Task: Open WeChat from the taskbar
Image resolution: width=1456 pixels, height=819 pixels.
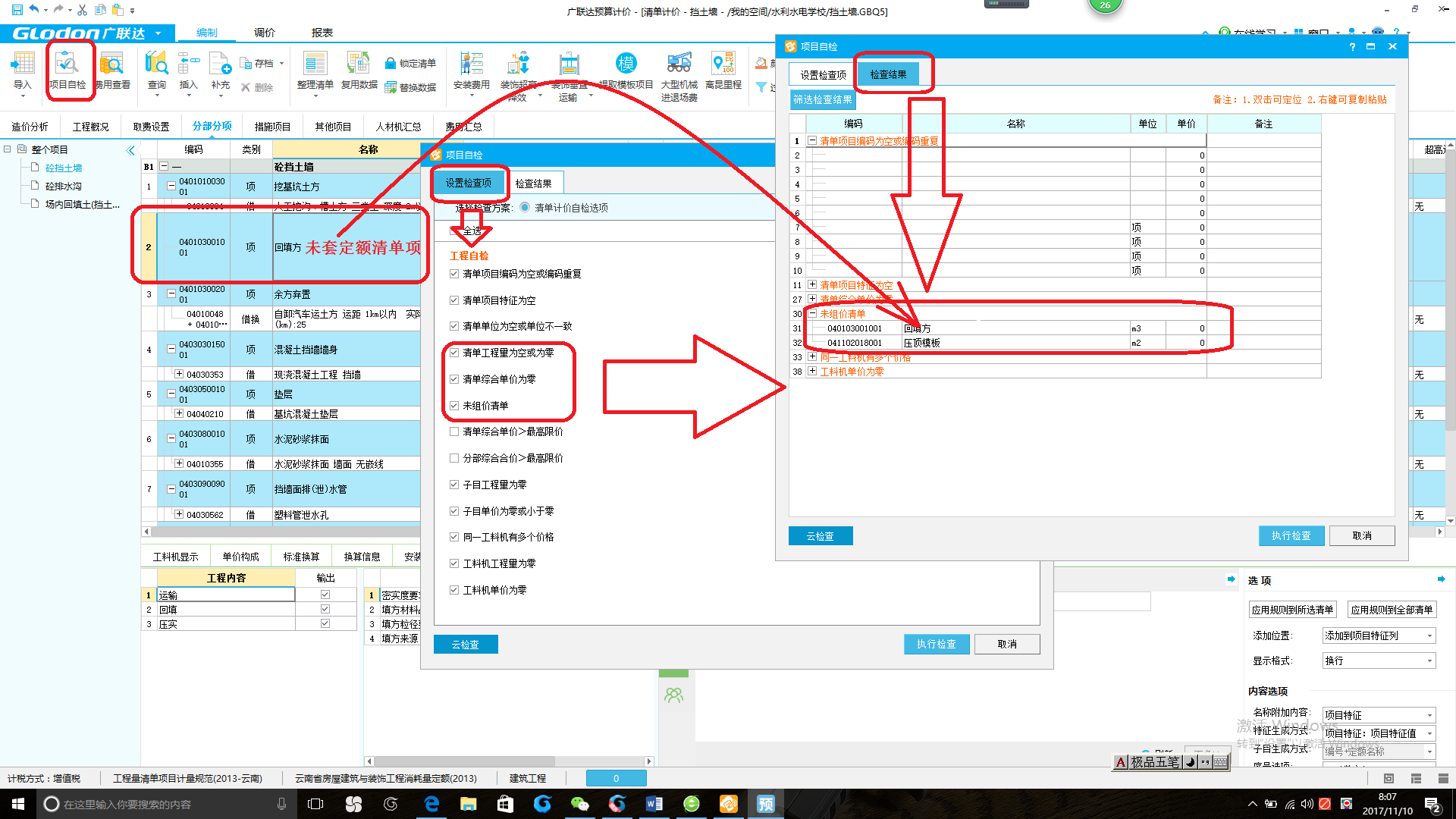Action: 579,804
